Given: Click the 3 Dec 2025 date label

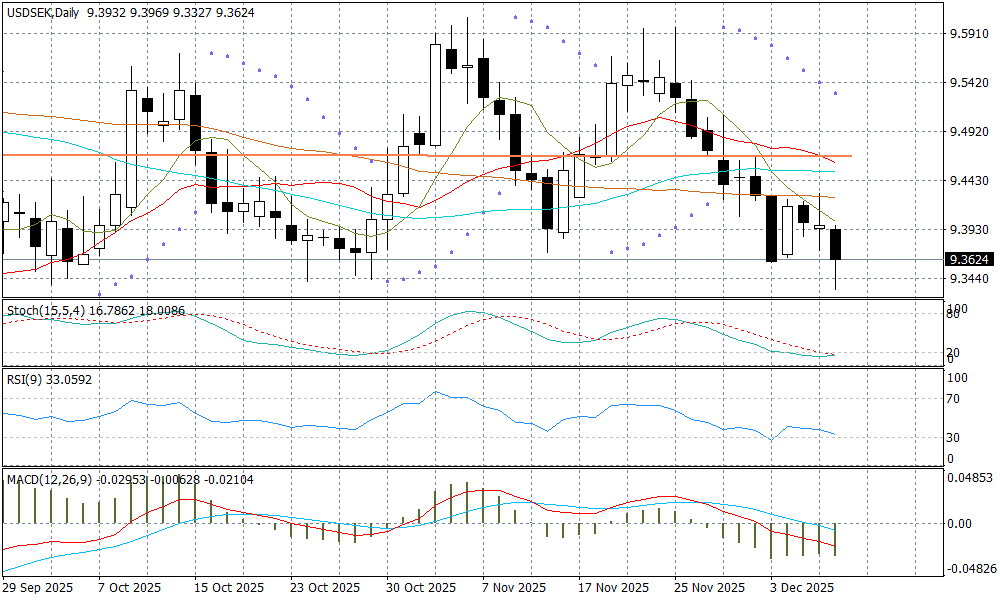Looking at the screenshot, I should pos(801,587).
